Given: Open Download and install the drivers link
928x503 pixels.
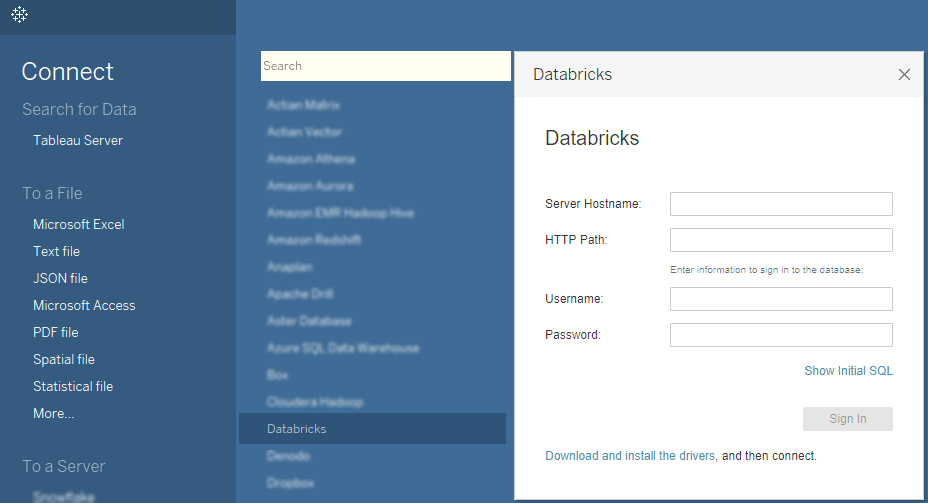Looking at the screenshot, I should [x=630, y=456].
